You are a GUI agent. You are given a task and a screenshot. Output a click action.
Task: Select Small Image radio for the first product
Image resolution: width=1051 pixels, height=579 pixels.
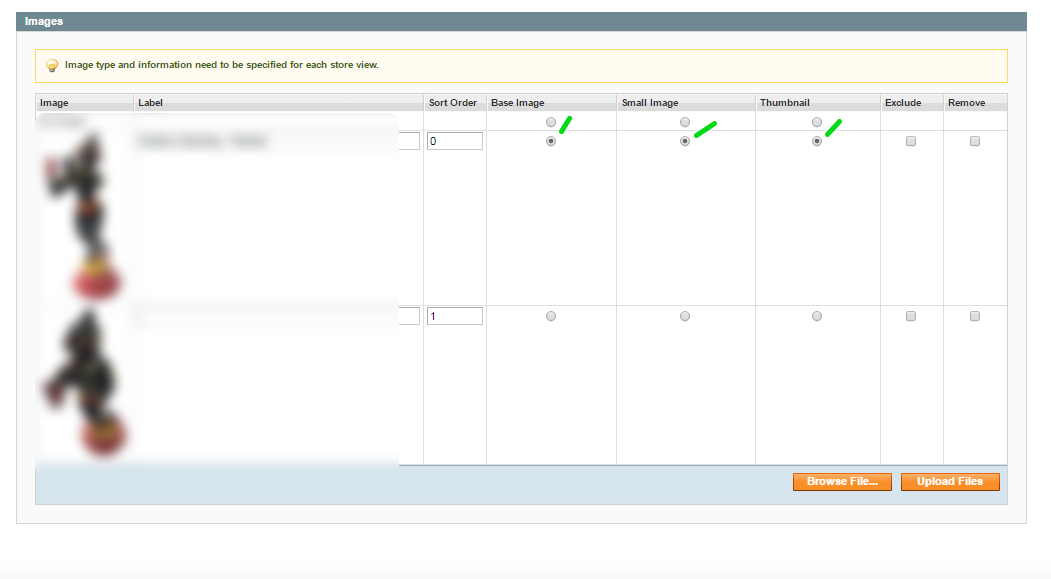(x=685, y=141)
